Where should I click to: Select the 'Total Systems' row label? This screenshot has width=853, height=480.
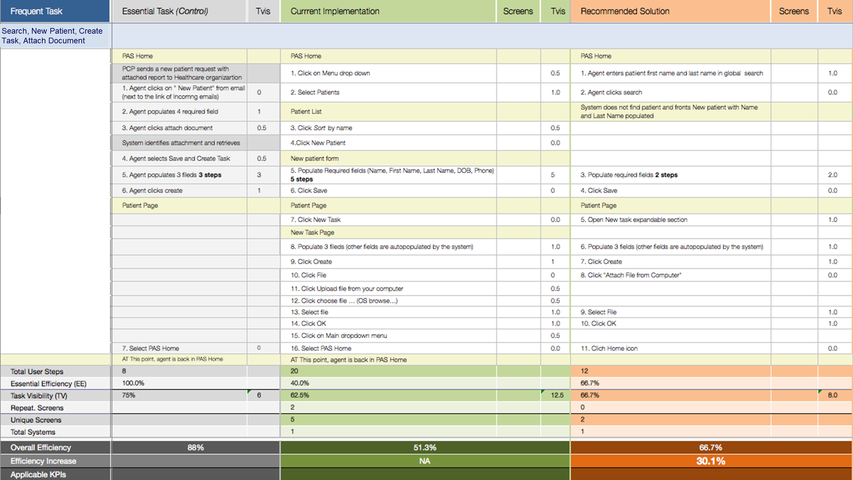(55, 432)
